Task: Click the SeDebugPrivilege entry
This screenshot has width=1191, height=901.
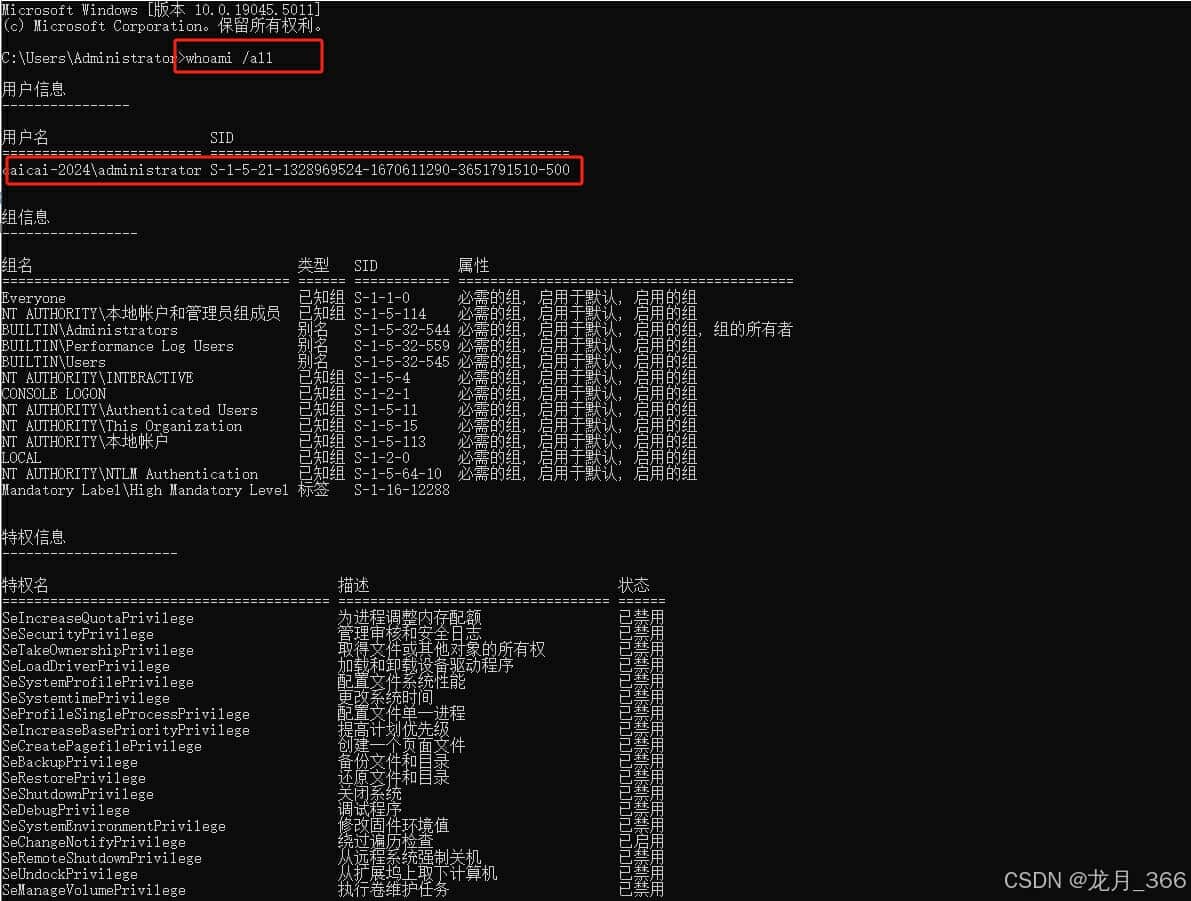Action: coord(65,810)
